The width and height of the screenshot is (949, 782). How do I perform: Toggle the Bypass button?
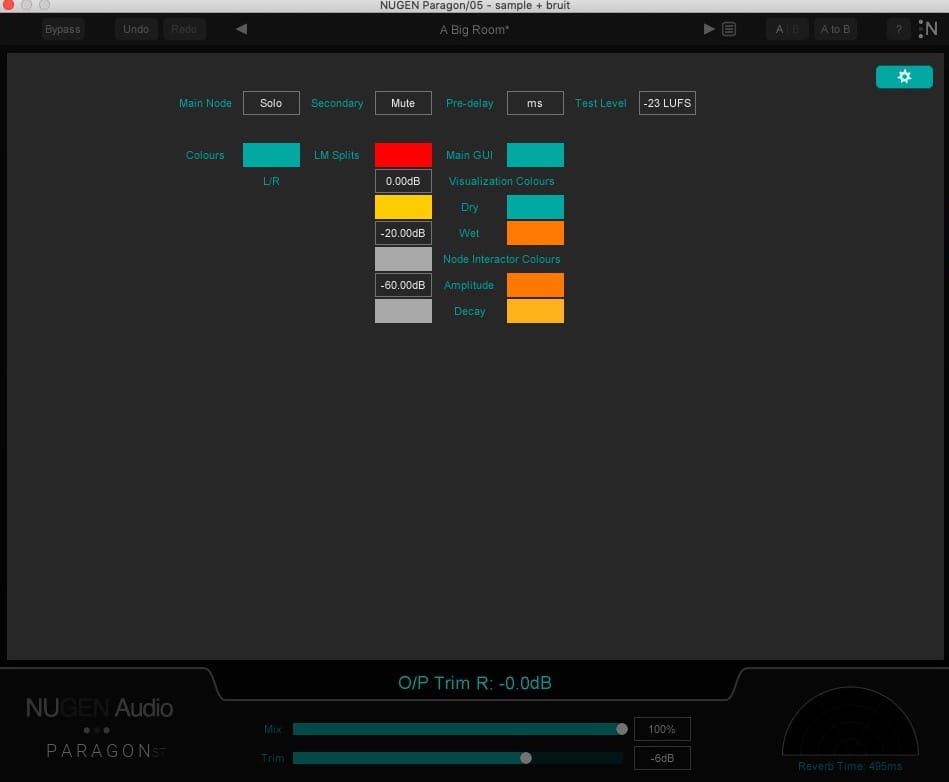point(63,29)
